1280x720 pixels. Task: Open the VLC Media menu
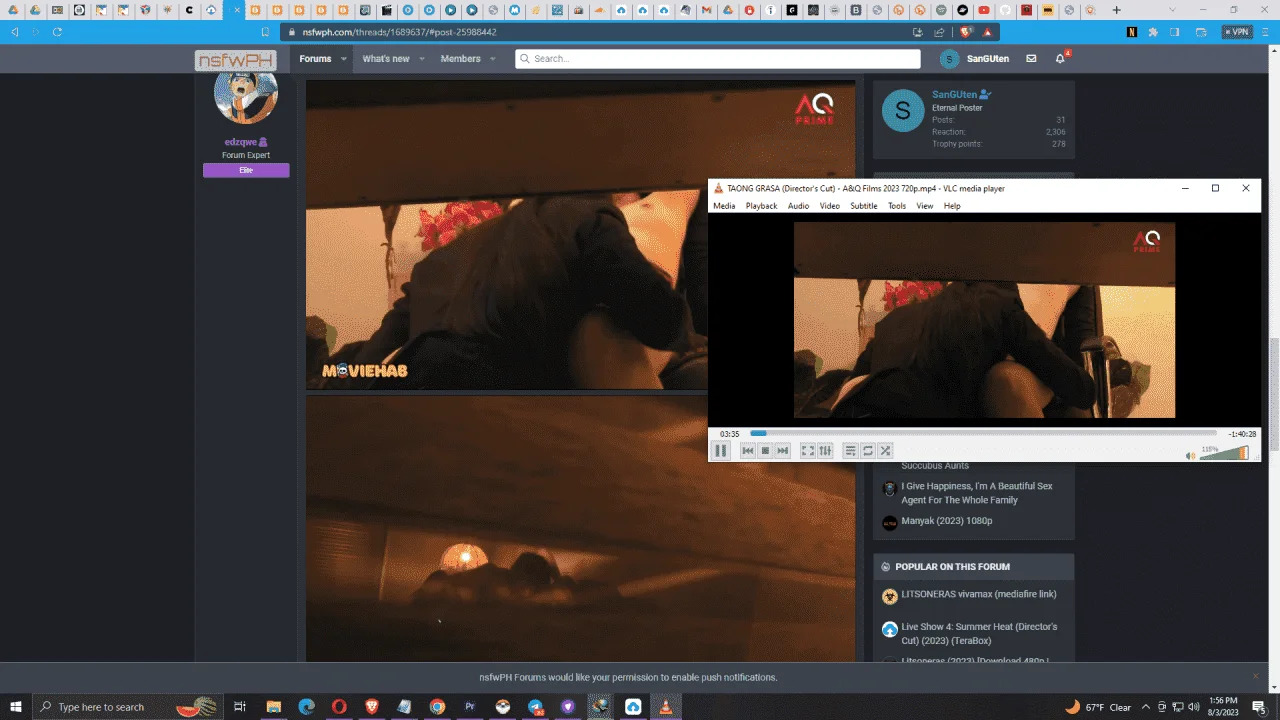(724, 206)
